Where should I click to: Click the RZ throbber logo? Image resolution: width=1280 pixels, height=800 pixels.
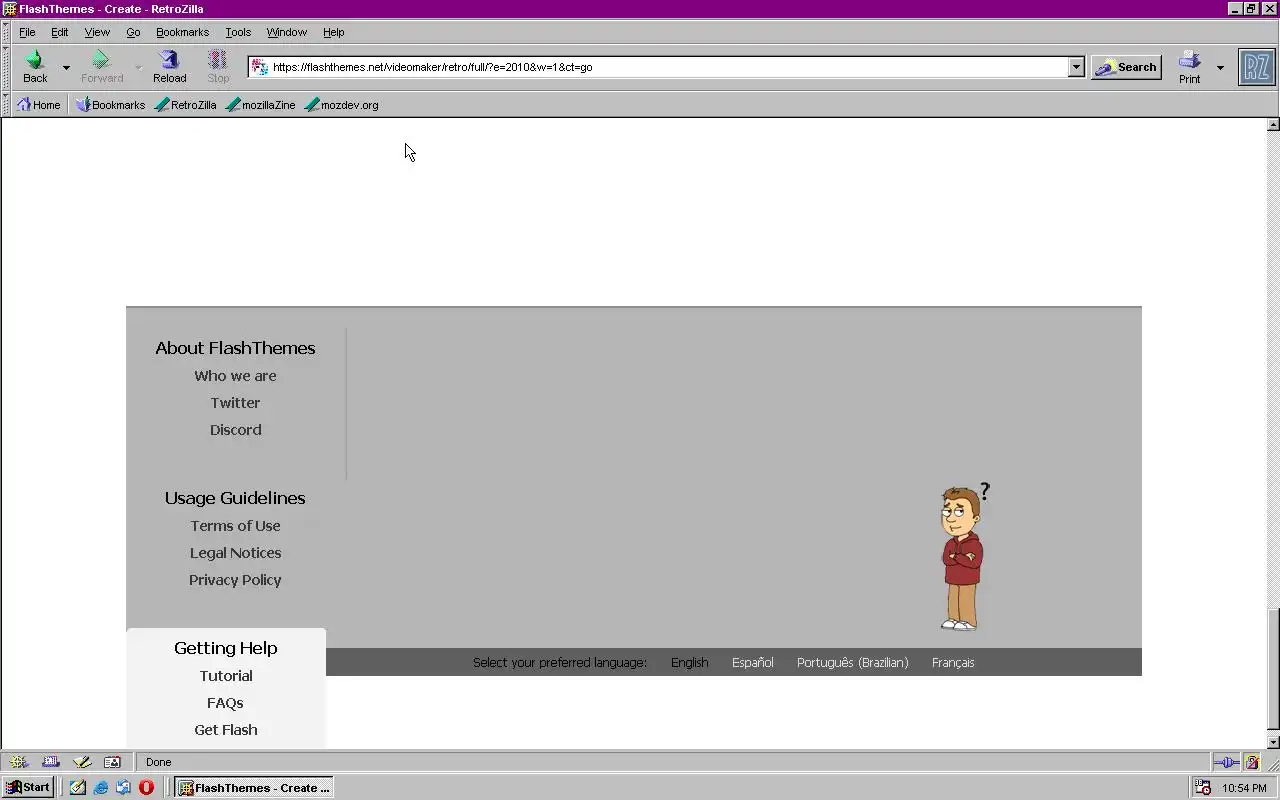point(1257,67)
